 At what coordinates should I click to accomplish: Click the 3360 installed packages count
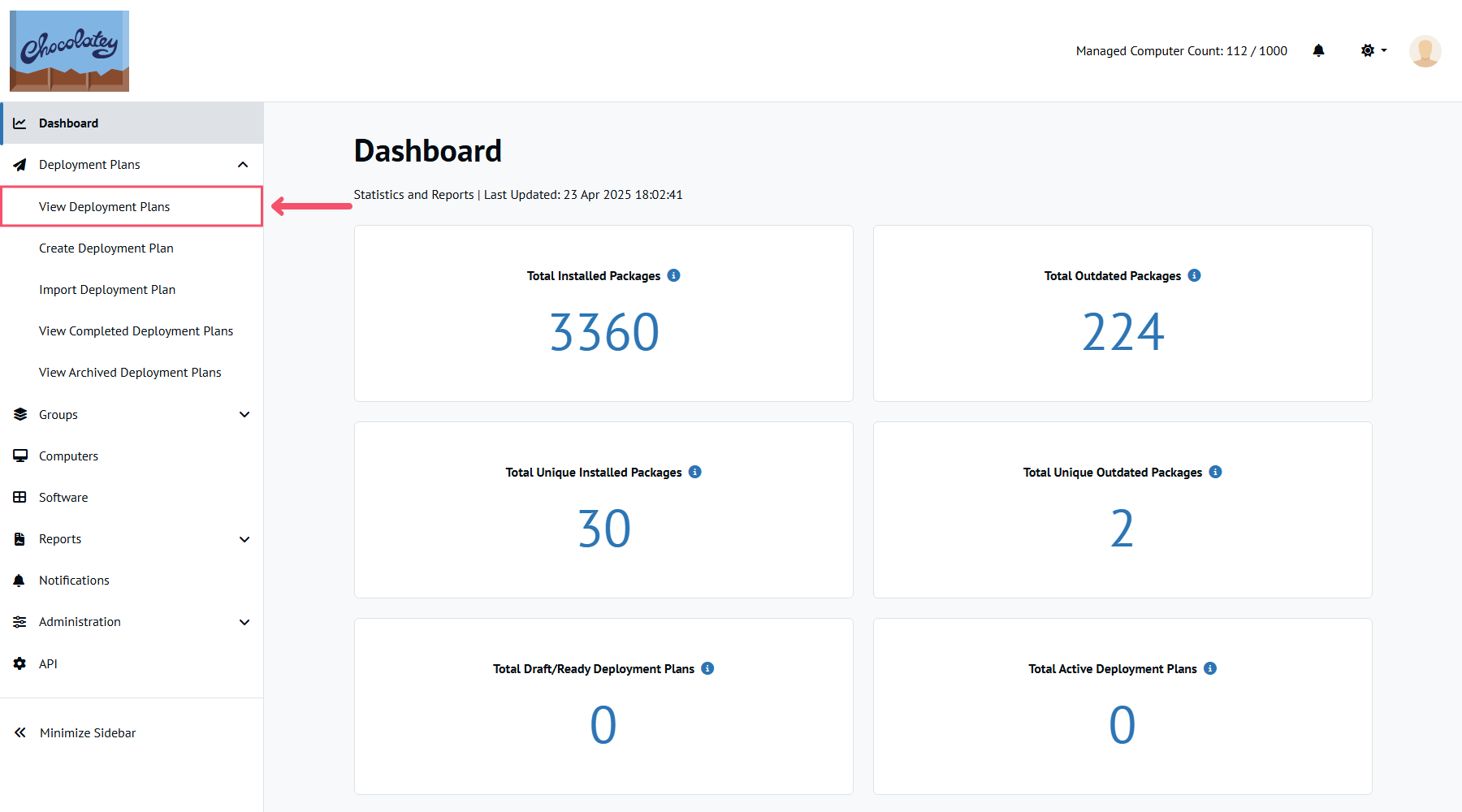[x=604, y=332]
